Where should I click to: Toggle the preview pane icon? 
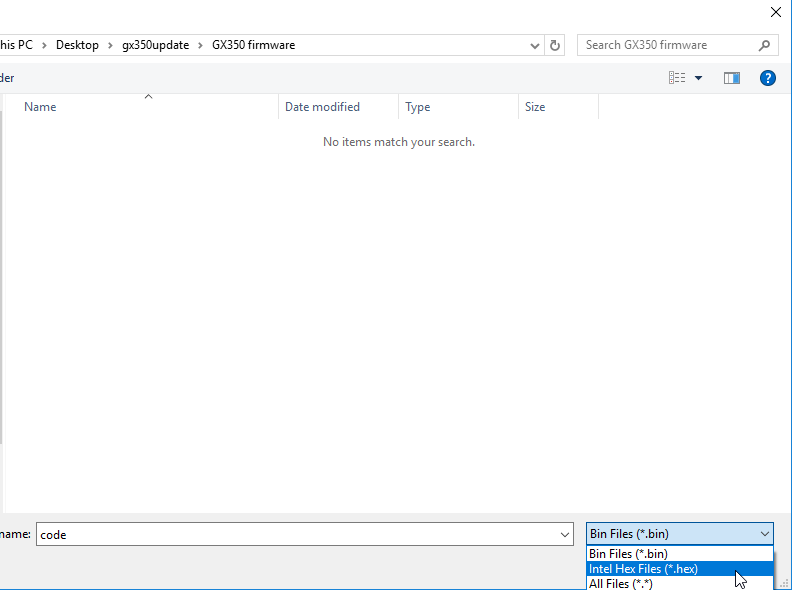click(732, 78)
